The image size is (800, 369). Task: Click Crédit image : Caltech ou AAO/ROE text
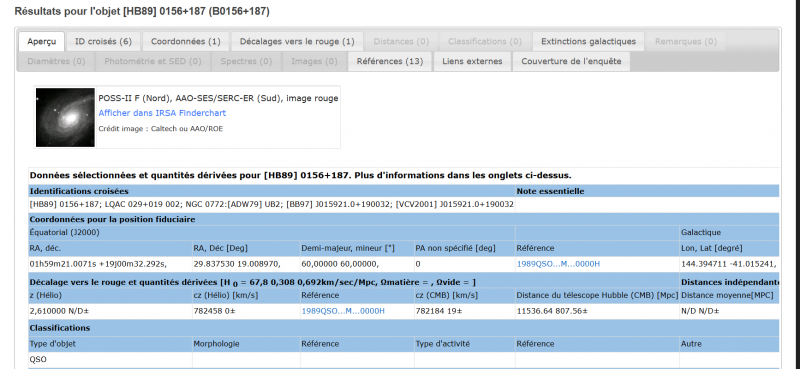pos(161,129)
